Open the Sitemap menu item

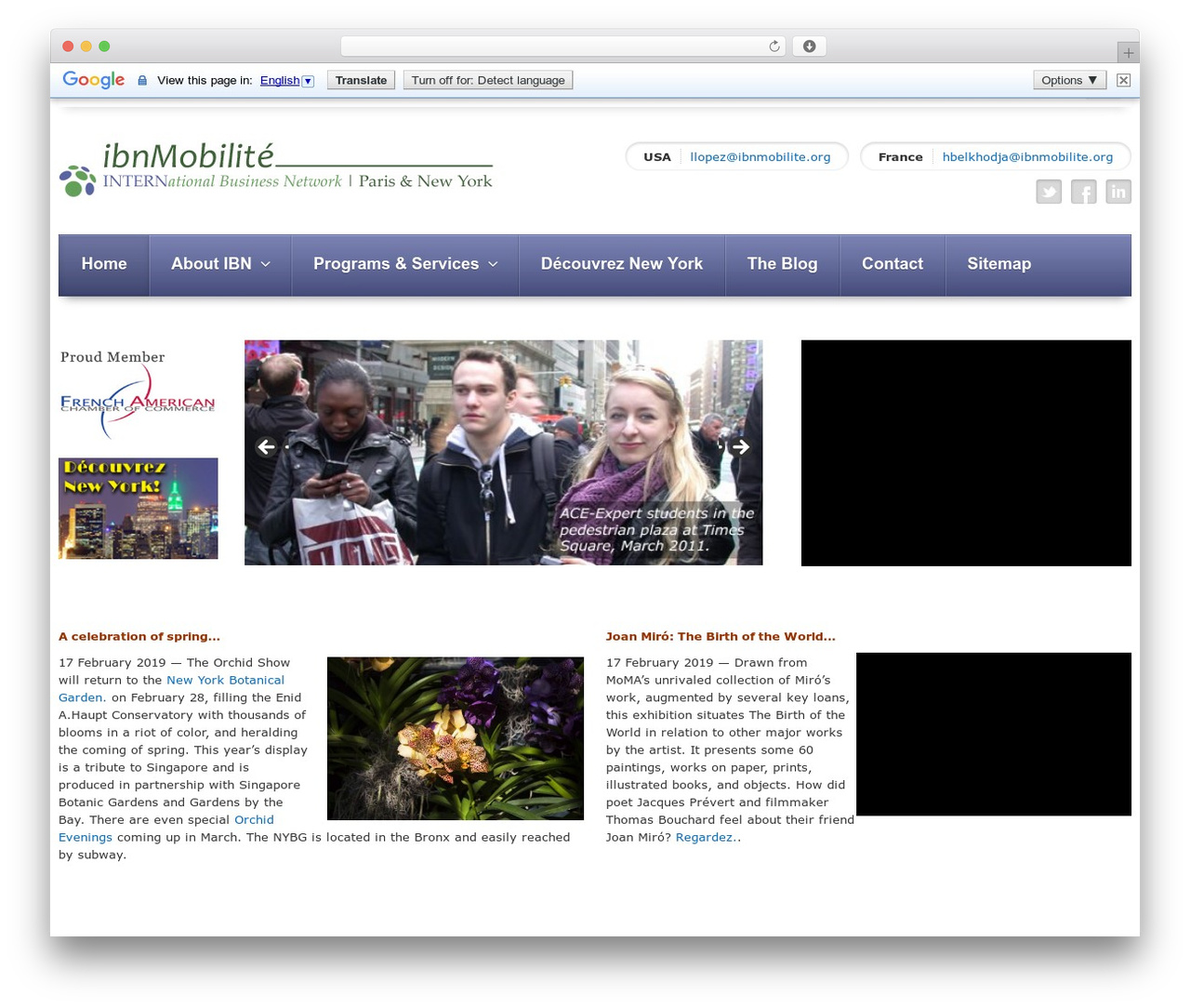(999, 264)
